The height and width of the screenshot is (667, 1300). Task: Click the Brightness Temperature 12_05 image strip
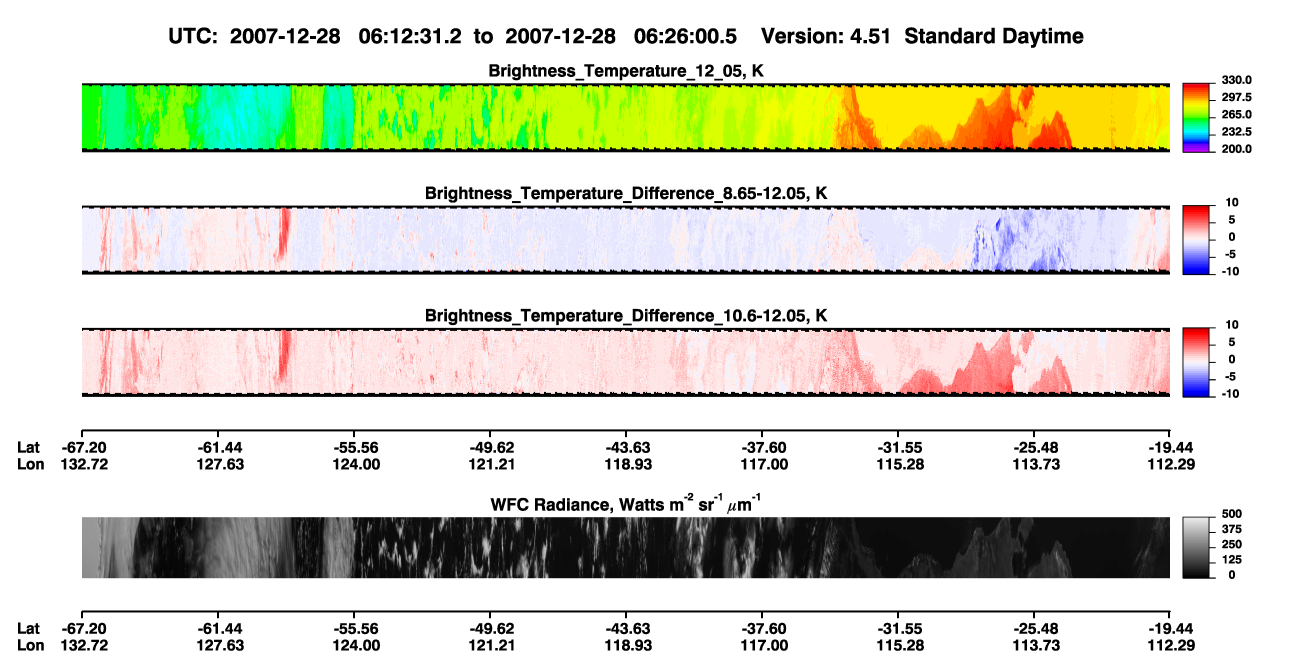626,117
